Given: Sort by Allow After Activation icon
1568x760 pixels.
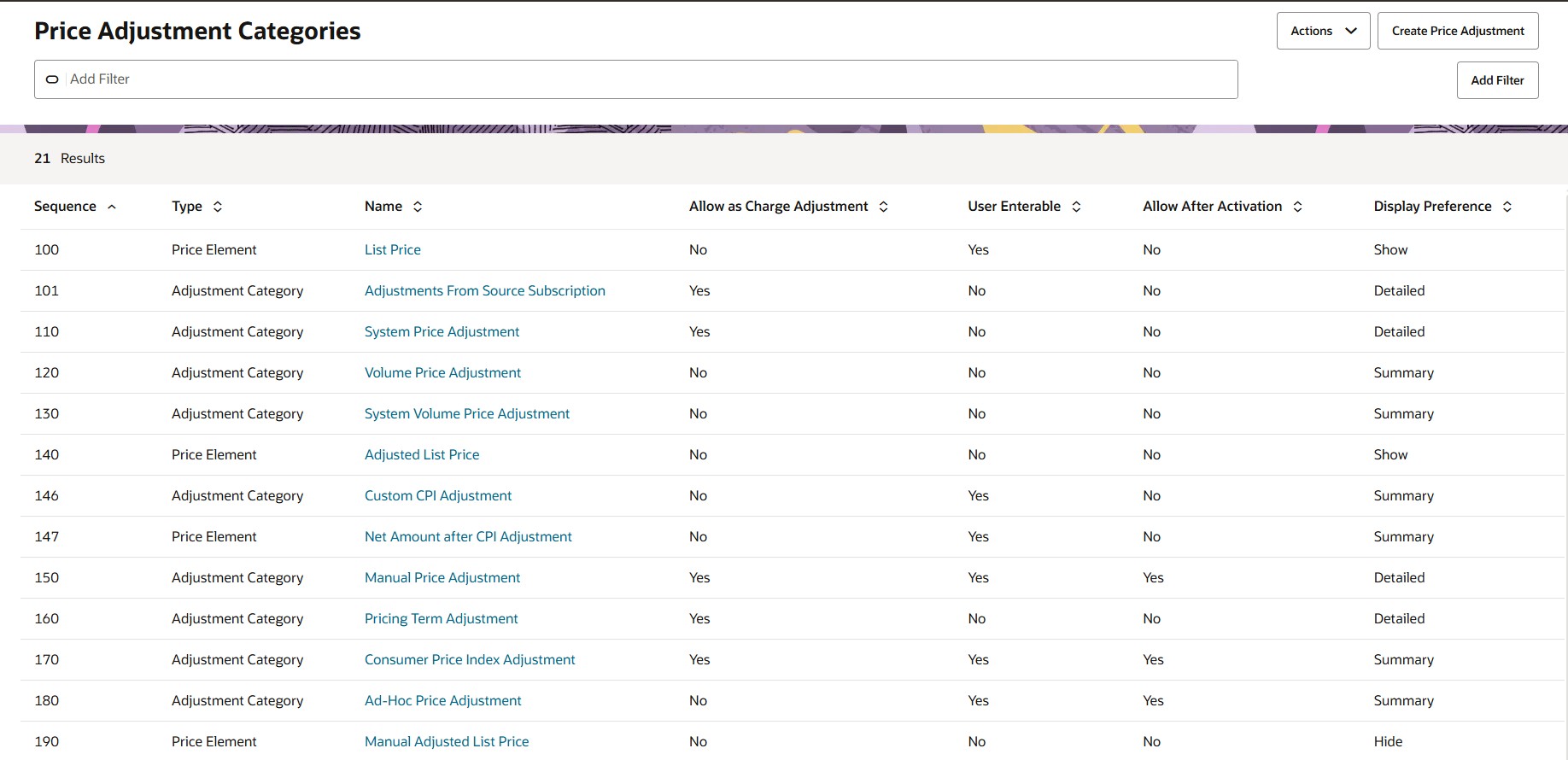Looking at the screenshot, I should (x=1298, y=207).
